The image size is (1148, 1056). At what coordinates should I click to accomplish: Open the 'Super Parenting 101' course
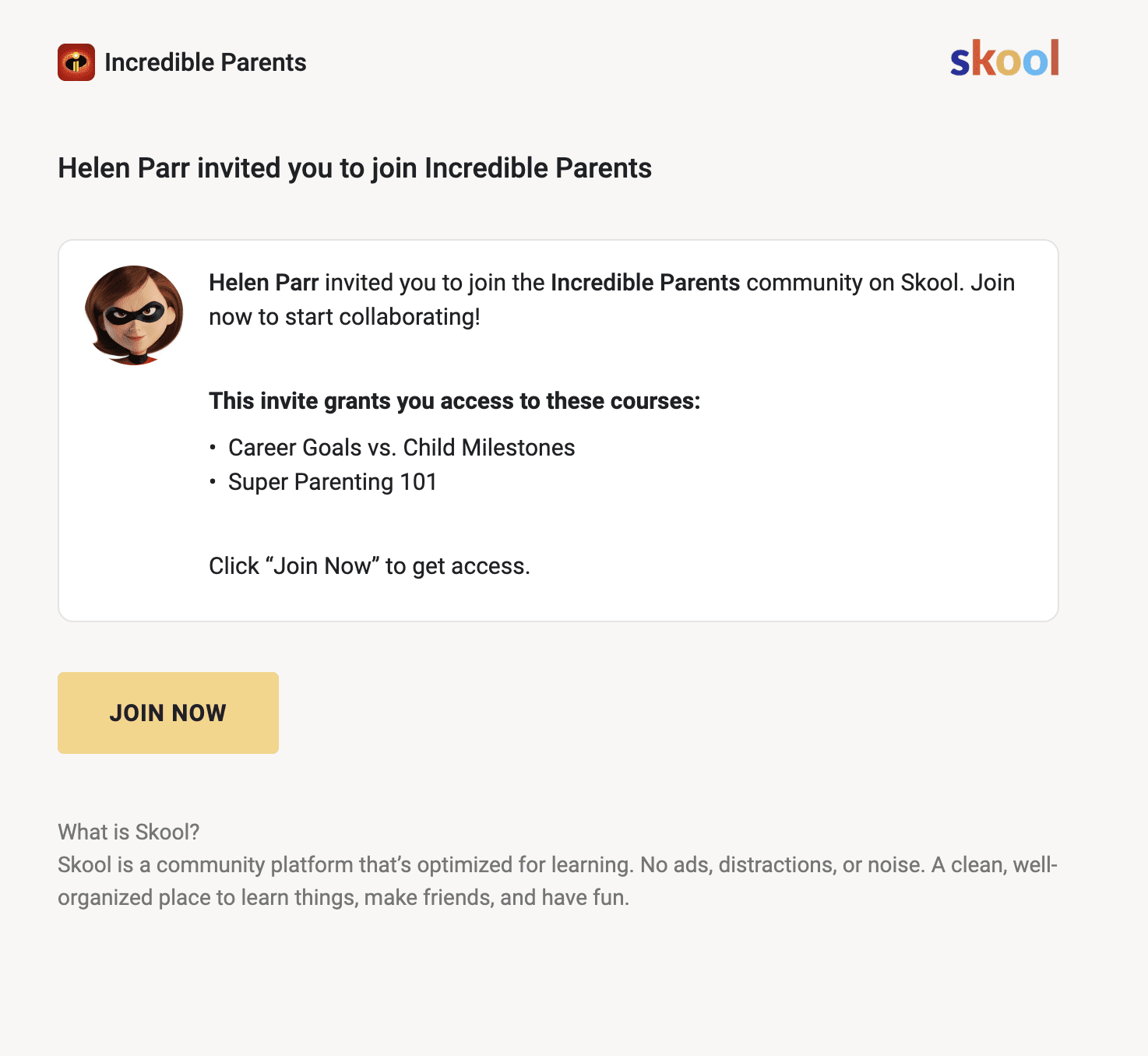[333, 482]
